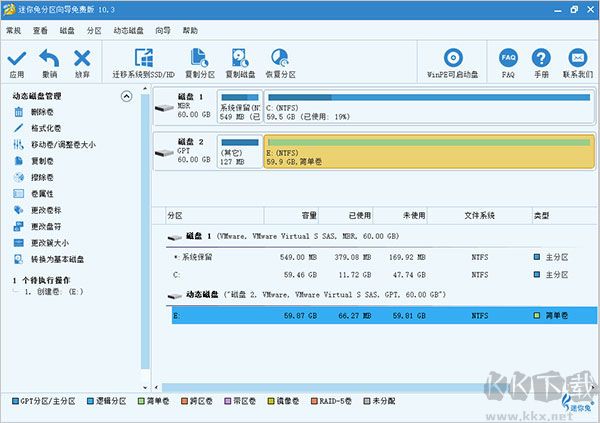Click left panel scrollbar up arrow

point(145,89)
